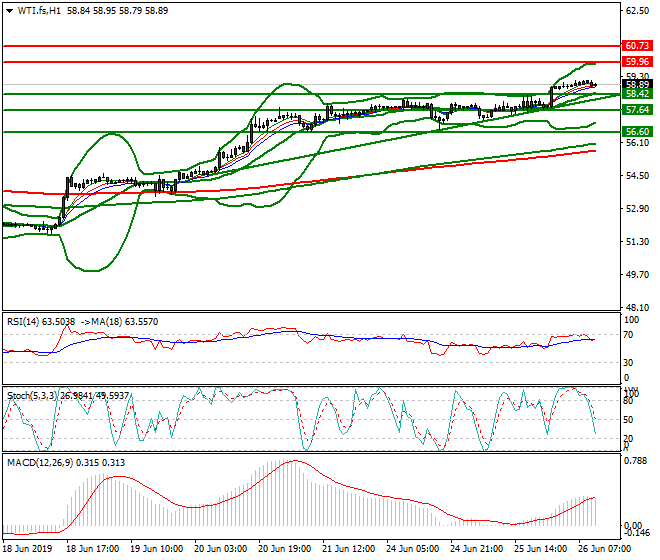Select the OHLC values 58.84 58.95 58.79 58.89

(117, 11)
